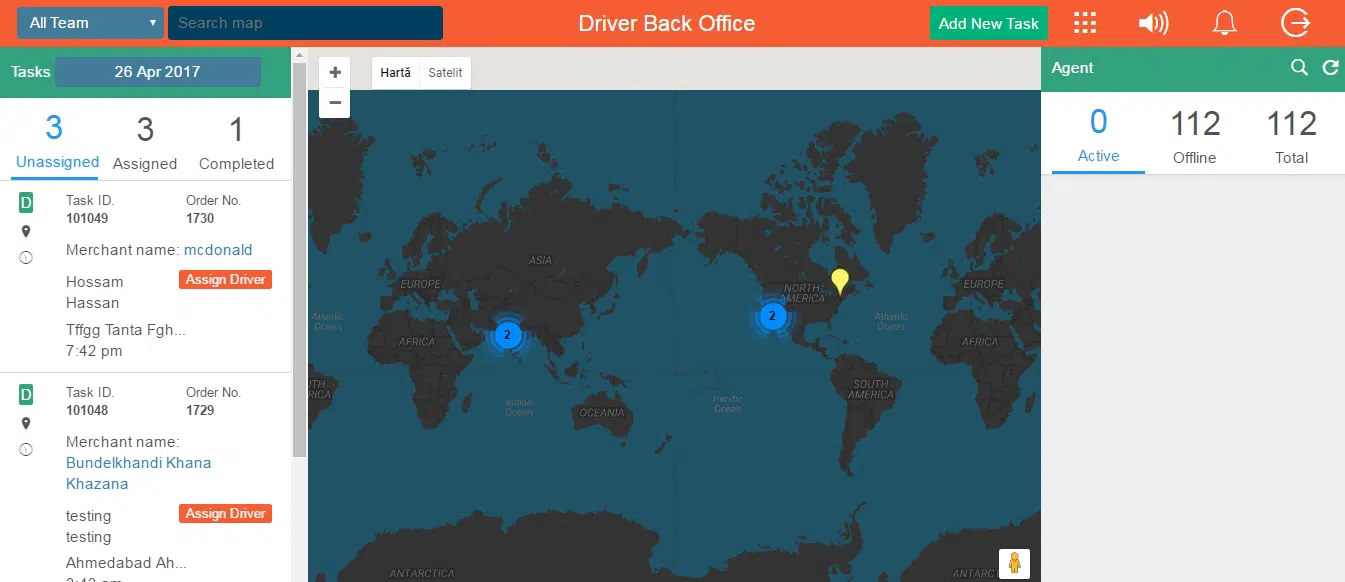The height and width of the screenshot is (582, 1345).
Task: Switch map to Hartă view
Action: (x=396, y=73)
